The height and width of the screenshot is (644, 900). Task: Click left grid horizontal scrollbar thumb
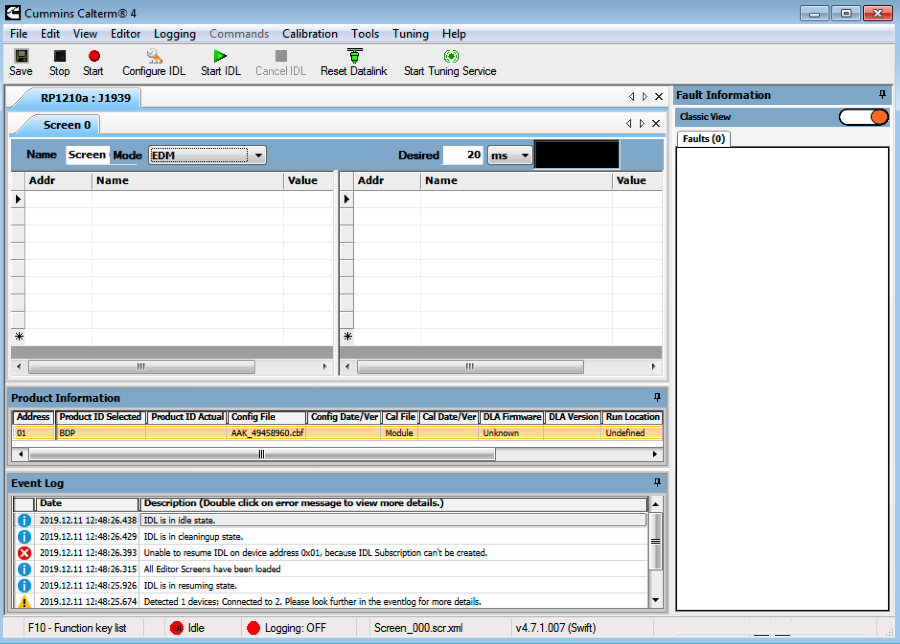(x=141, y=366)
